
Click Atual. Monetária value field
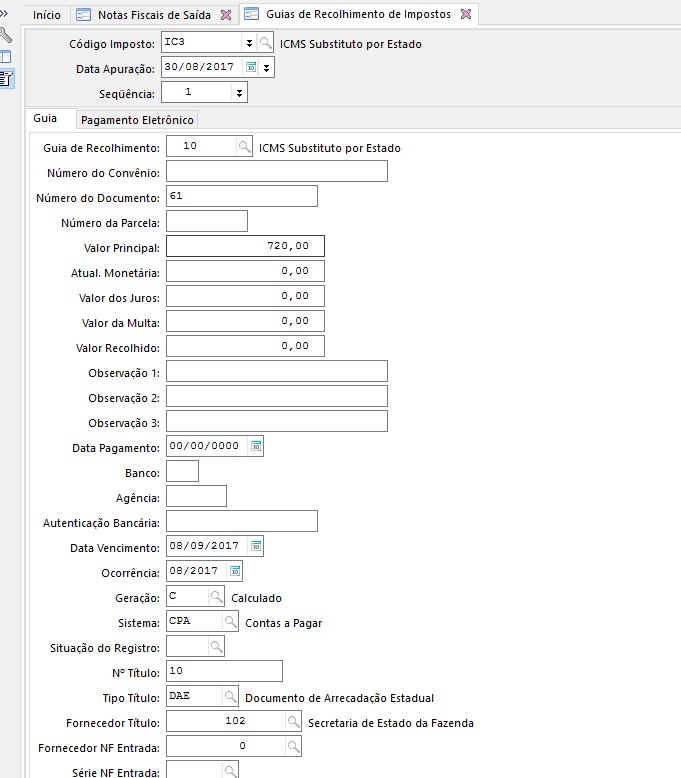point(245,271)
